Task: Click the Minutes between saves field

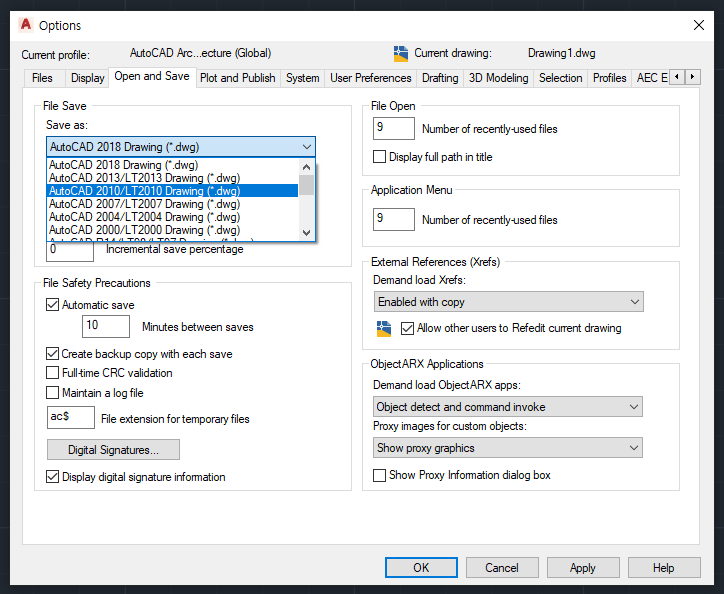Action: [x=106, y=326]
